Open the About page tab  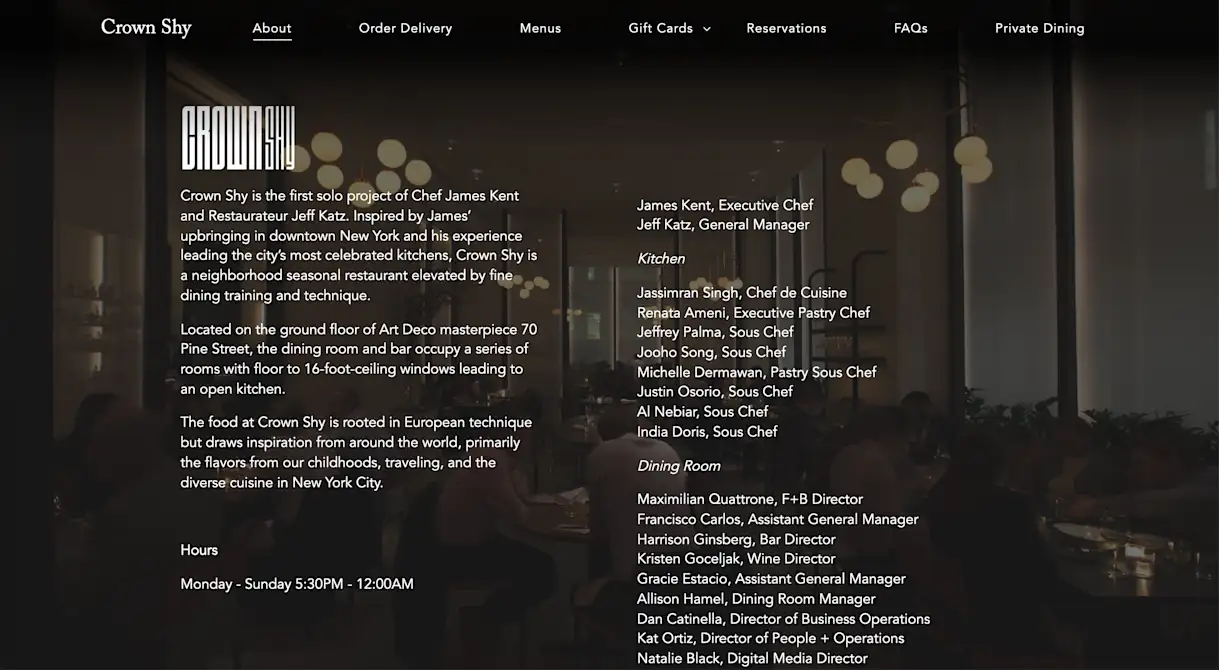272,28
